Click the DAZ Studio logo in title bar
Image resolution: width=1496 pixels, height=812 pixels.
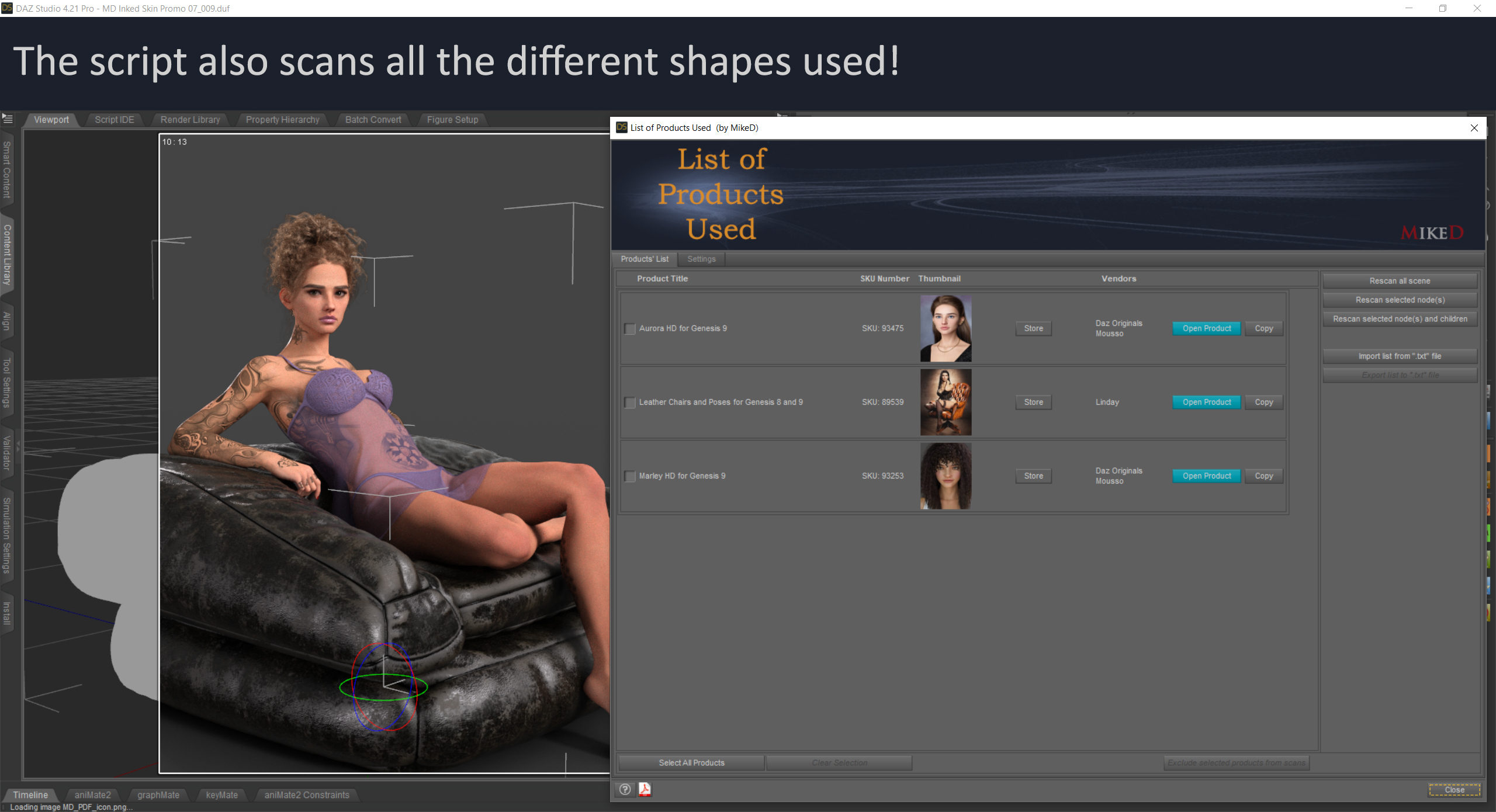pyautogui.click(x=7, y=8)
